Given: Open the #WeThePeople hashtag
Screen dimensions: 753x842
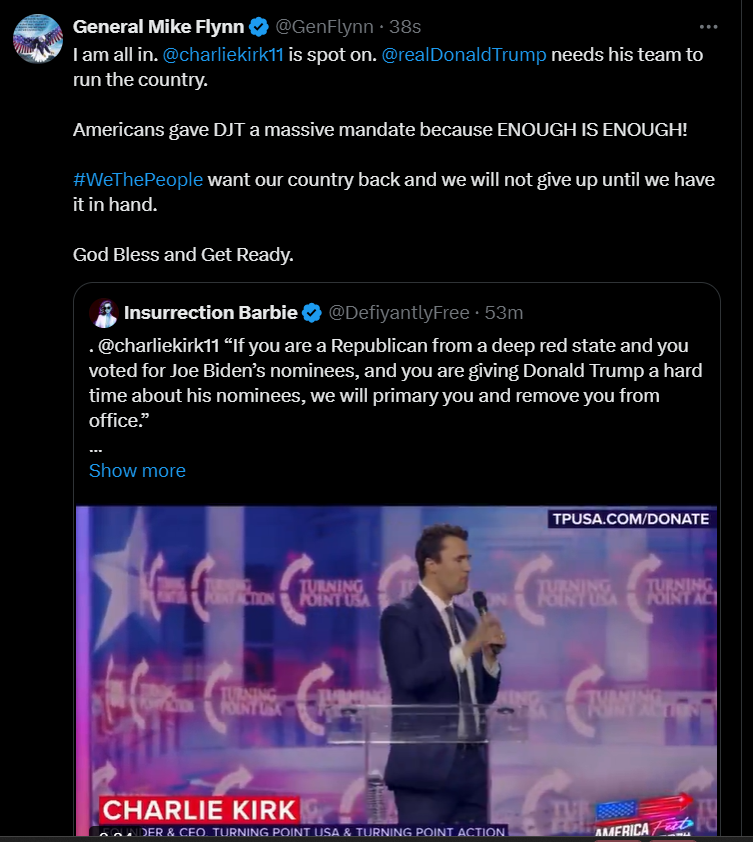Looking at the screenshot, I should tap(138, 180).
